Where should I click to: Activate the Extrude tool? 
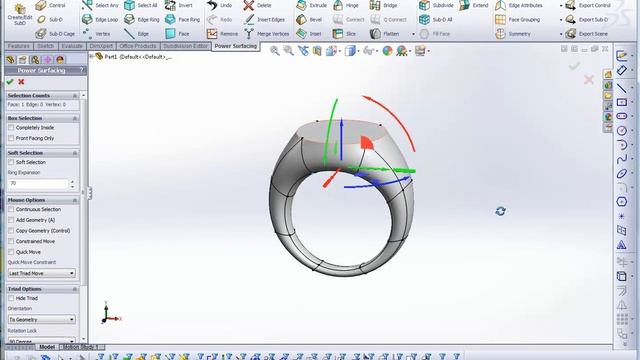pos(312,5)
